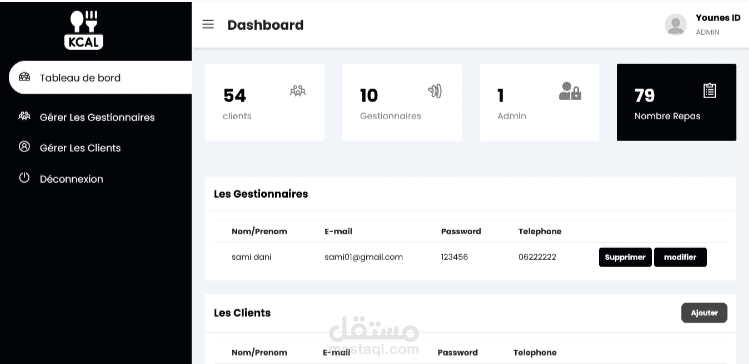Click the Admin card lock icon
Viewport: 749px width, 364px height.
570,91
